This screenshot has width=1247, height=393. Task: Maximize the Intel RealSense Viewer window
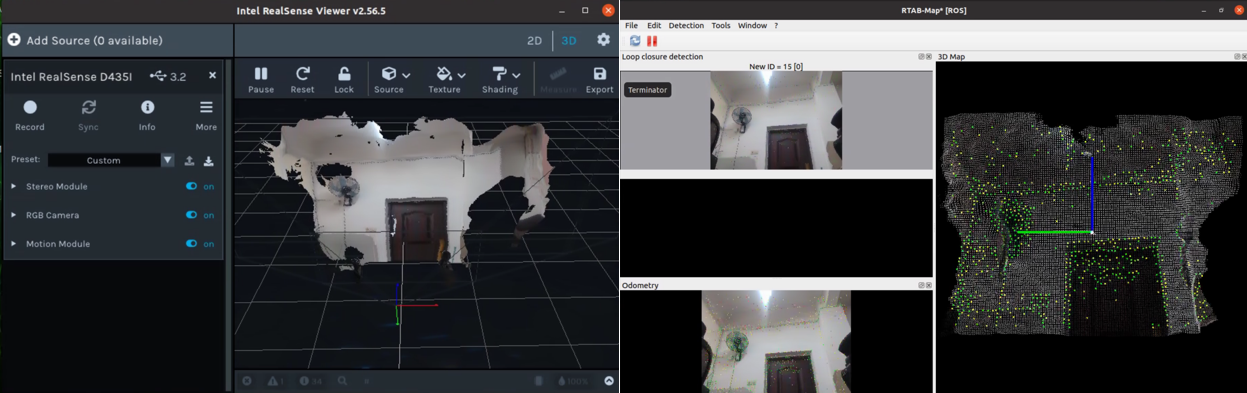pyautogui.click(x=585, y=10)
